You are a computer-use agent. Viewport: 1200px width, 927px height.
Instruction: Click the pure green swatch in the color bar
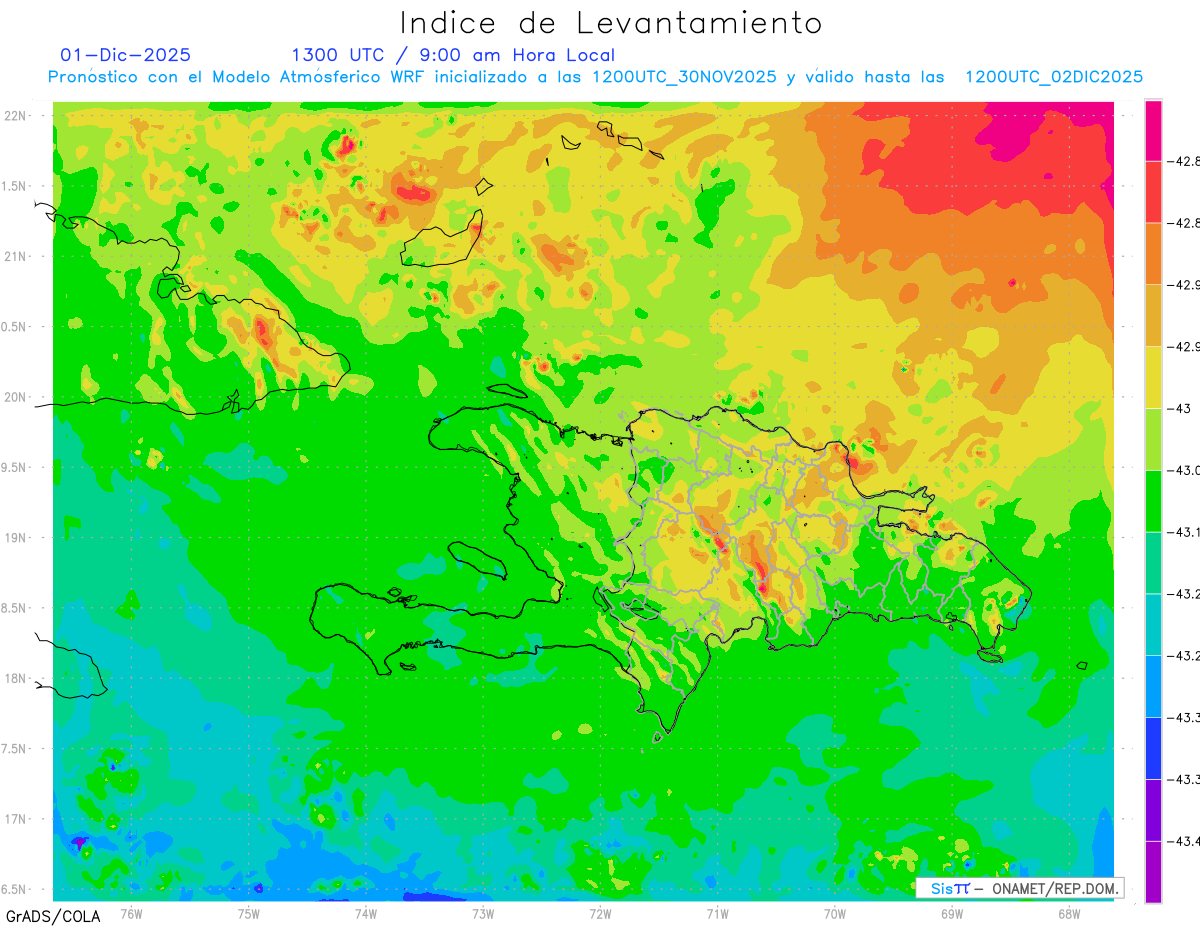point(1153,501)
